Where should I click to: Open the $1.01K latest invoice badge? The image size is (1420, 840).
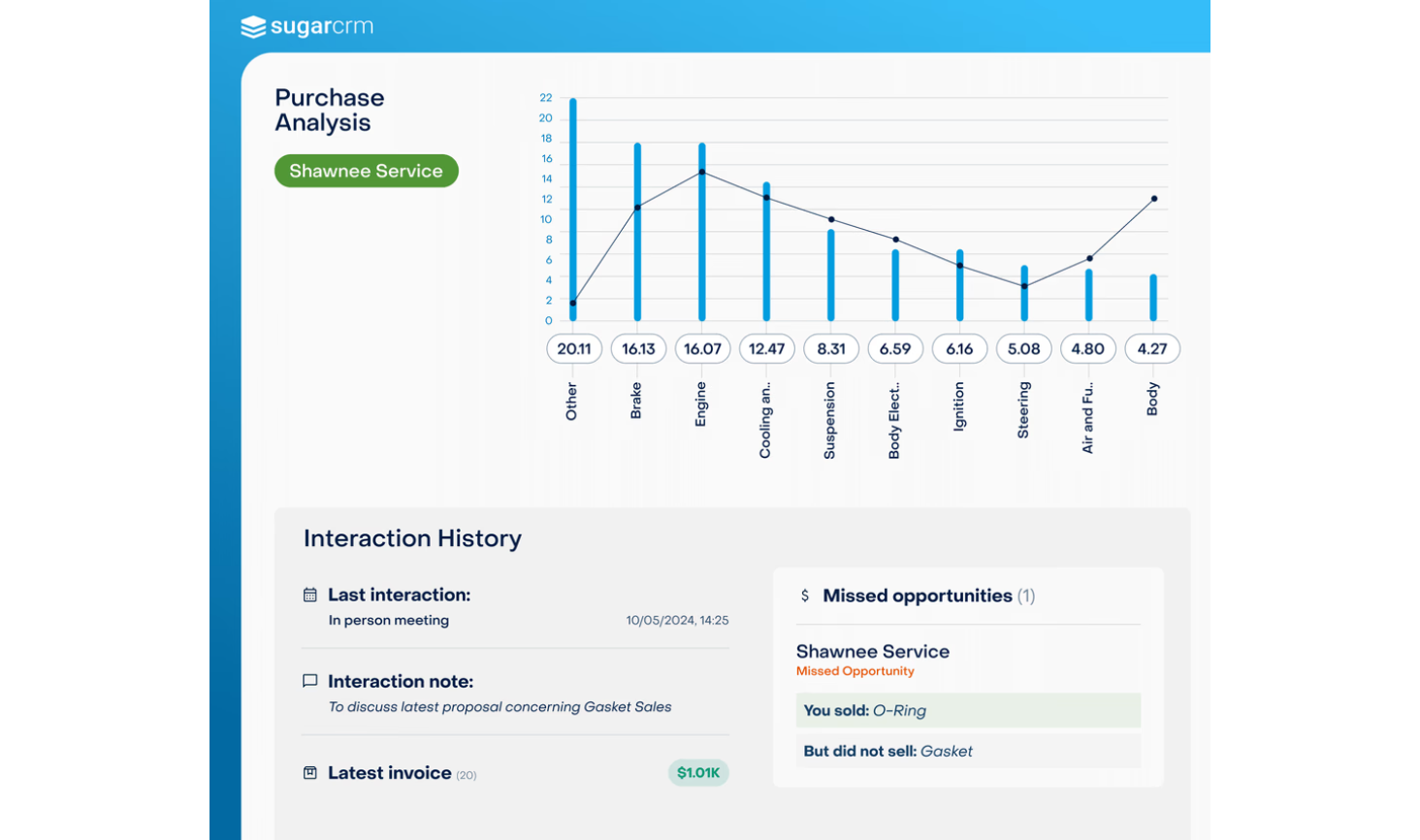(698, 773)
